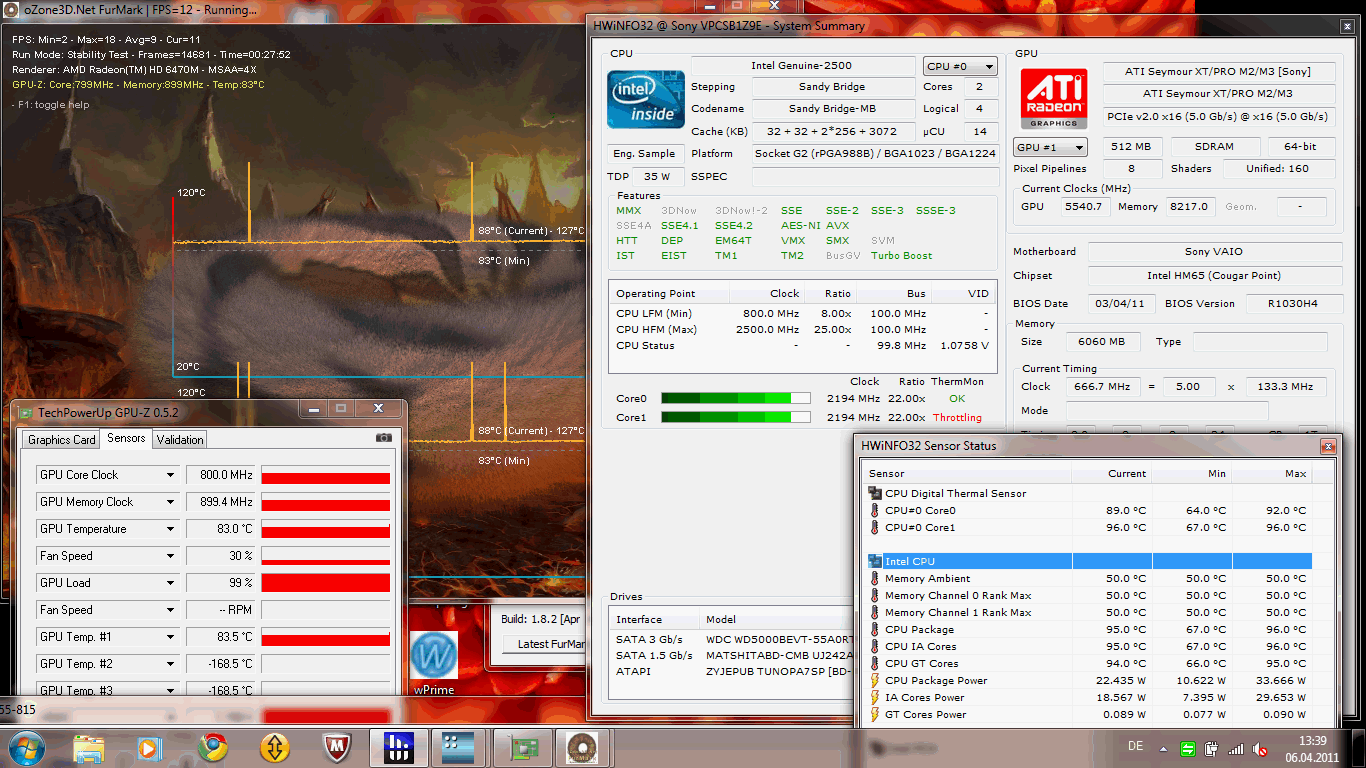Click the icon beside CPU Digital Thermal Sensor
The image size is (1366, 768).
875,493
